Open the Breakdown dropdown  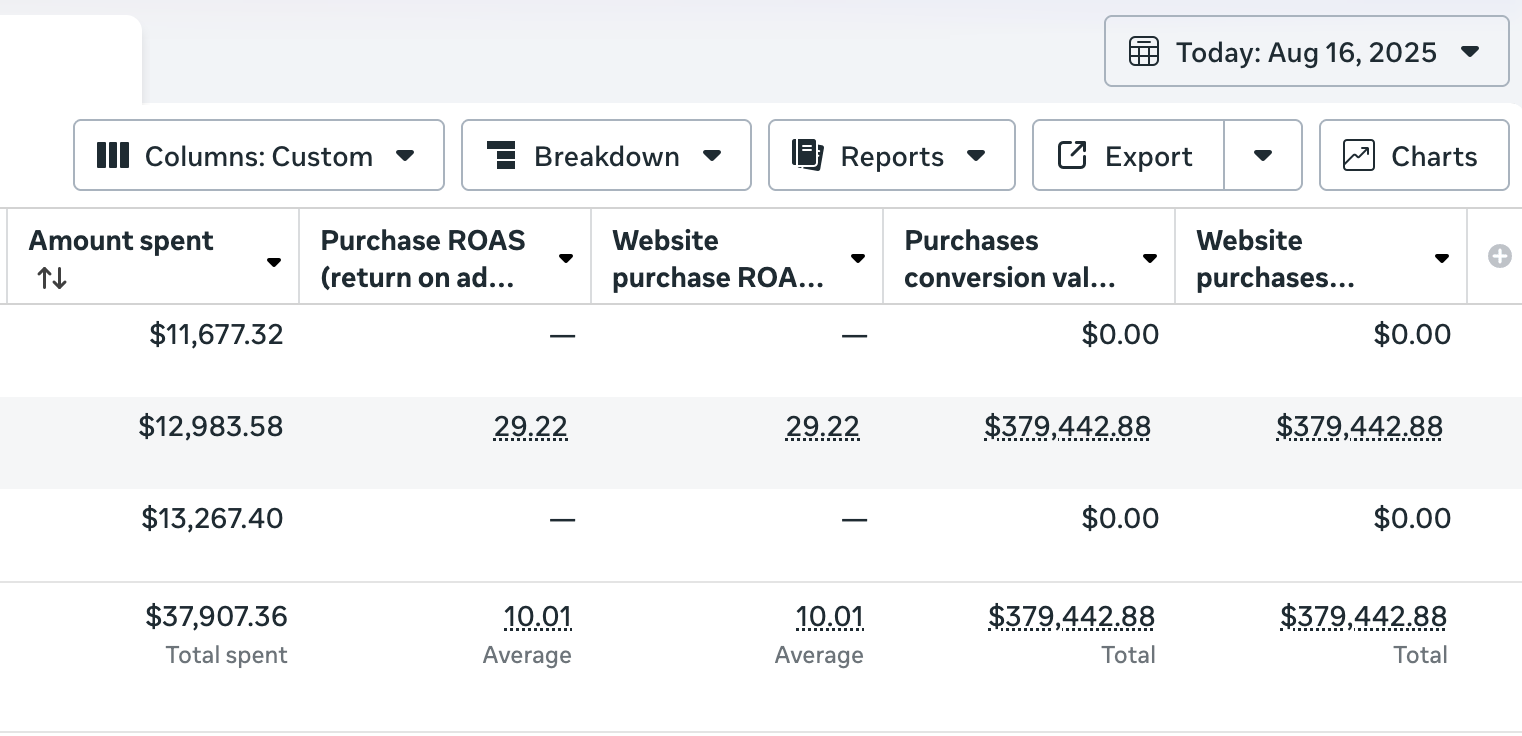point(712,155)
